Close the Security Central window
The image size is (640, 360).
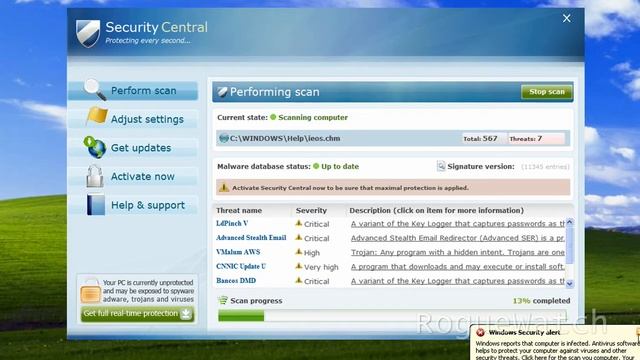(567, 18)
